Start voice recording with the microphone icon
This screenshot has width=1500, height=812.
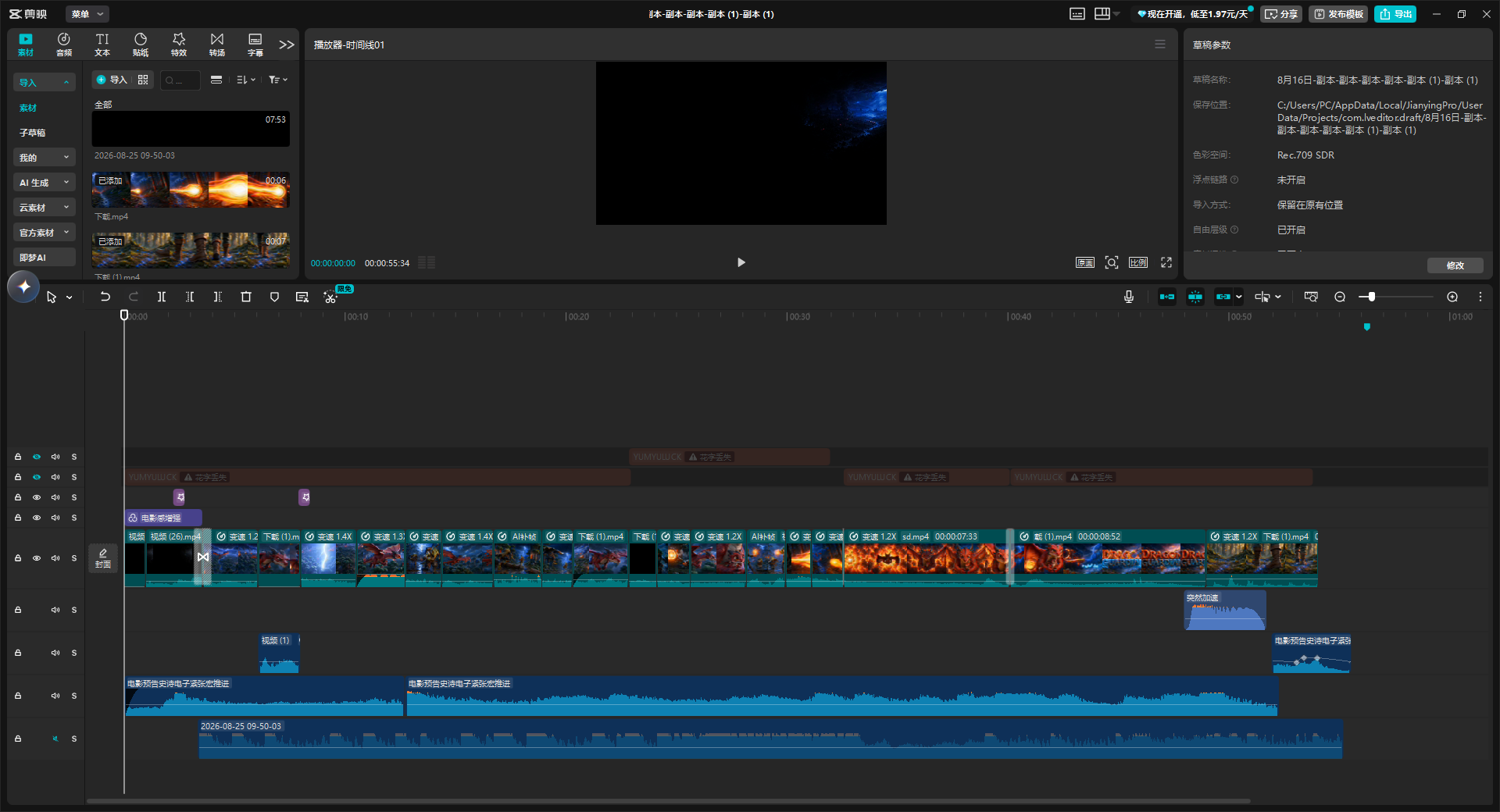(1129, 297)
